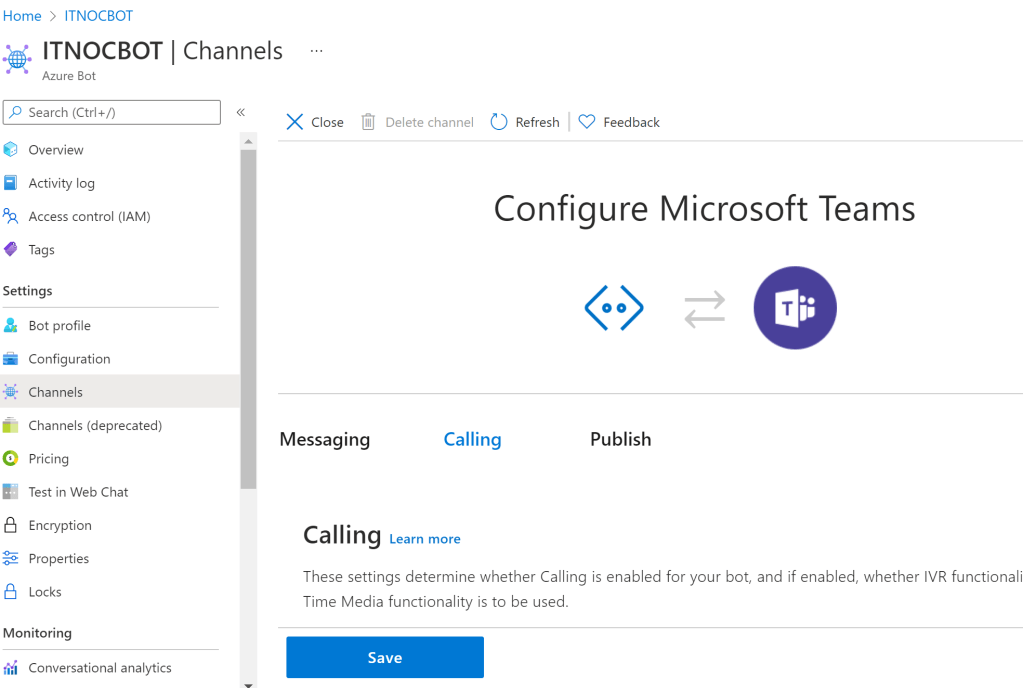Open Activity log from sidebar icon

11,183
